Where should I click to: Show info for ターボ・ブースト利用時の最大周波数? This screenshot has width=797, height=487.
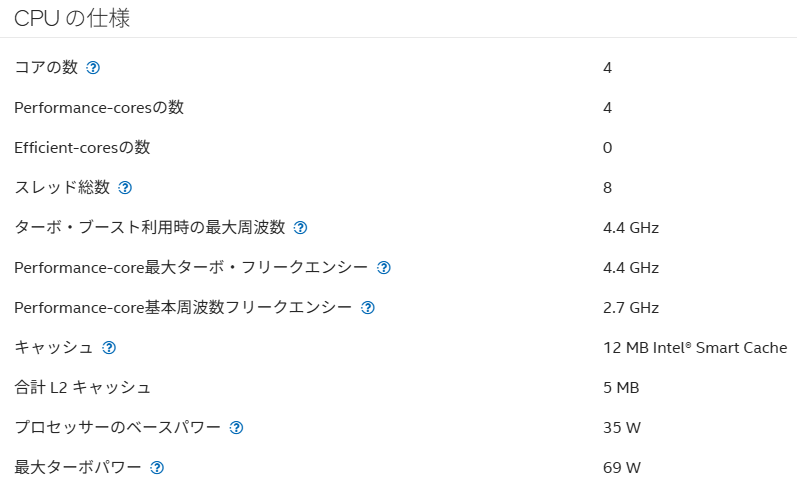coord(300,228)
